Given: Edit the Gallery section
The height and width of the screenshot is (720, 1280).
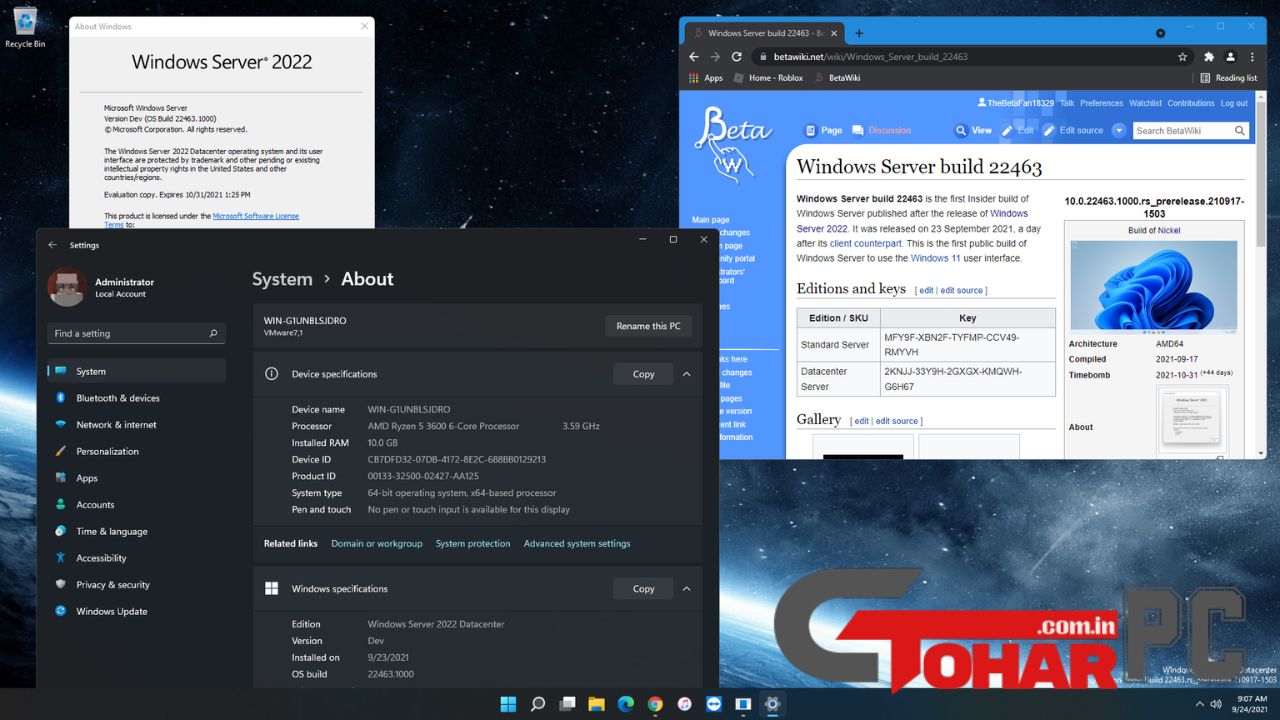Looking at the screenshot, I should point(861,421).
